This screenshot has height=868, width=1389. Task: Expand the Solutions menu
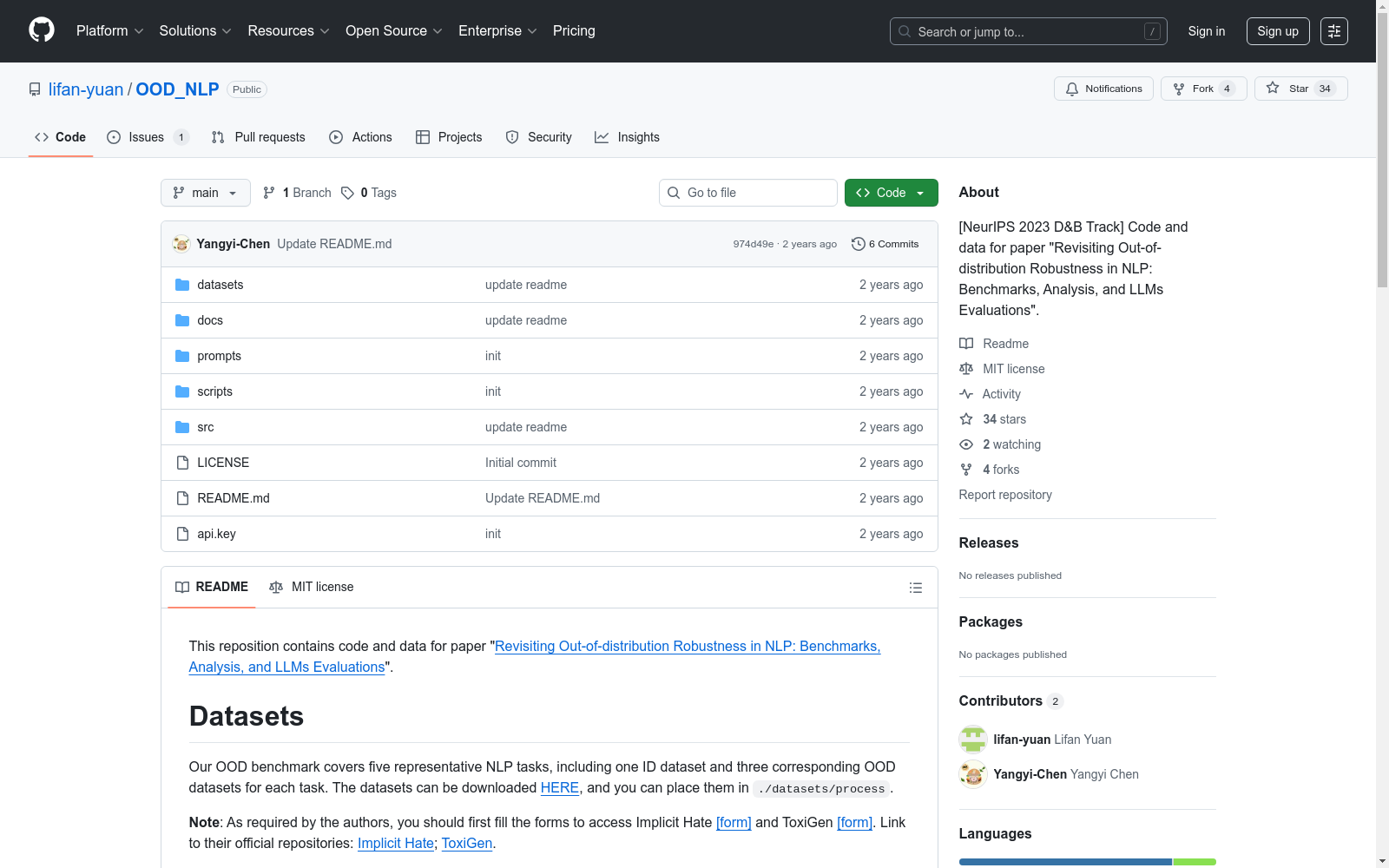195,31
